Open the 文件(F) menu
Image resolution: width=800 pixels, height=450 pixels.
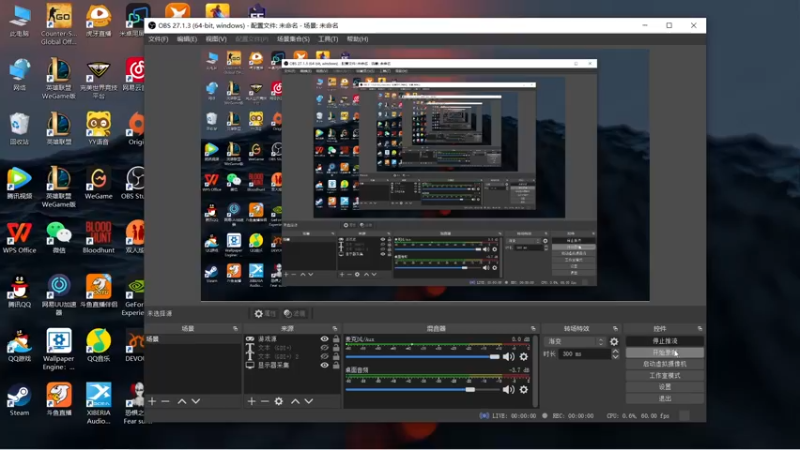158,39
